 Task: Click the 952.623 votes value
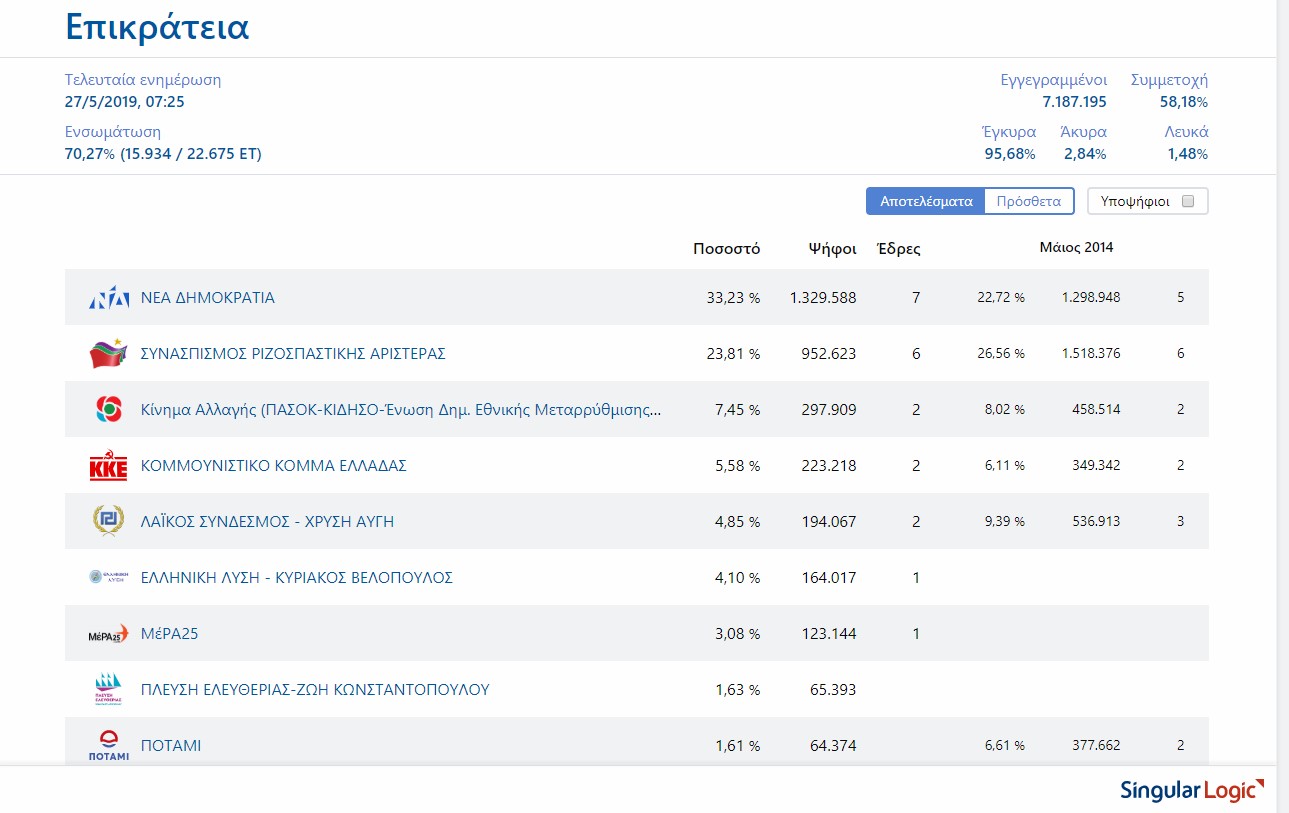click(x=829, y=354)
